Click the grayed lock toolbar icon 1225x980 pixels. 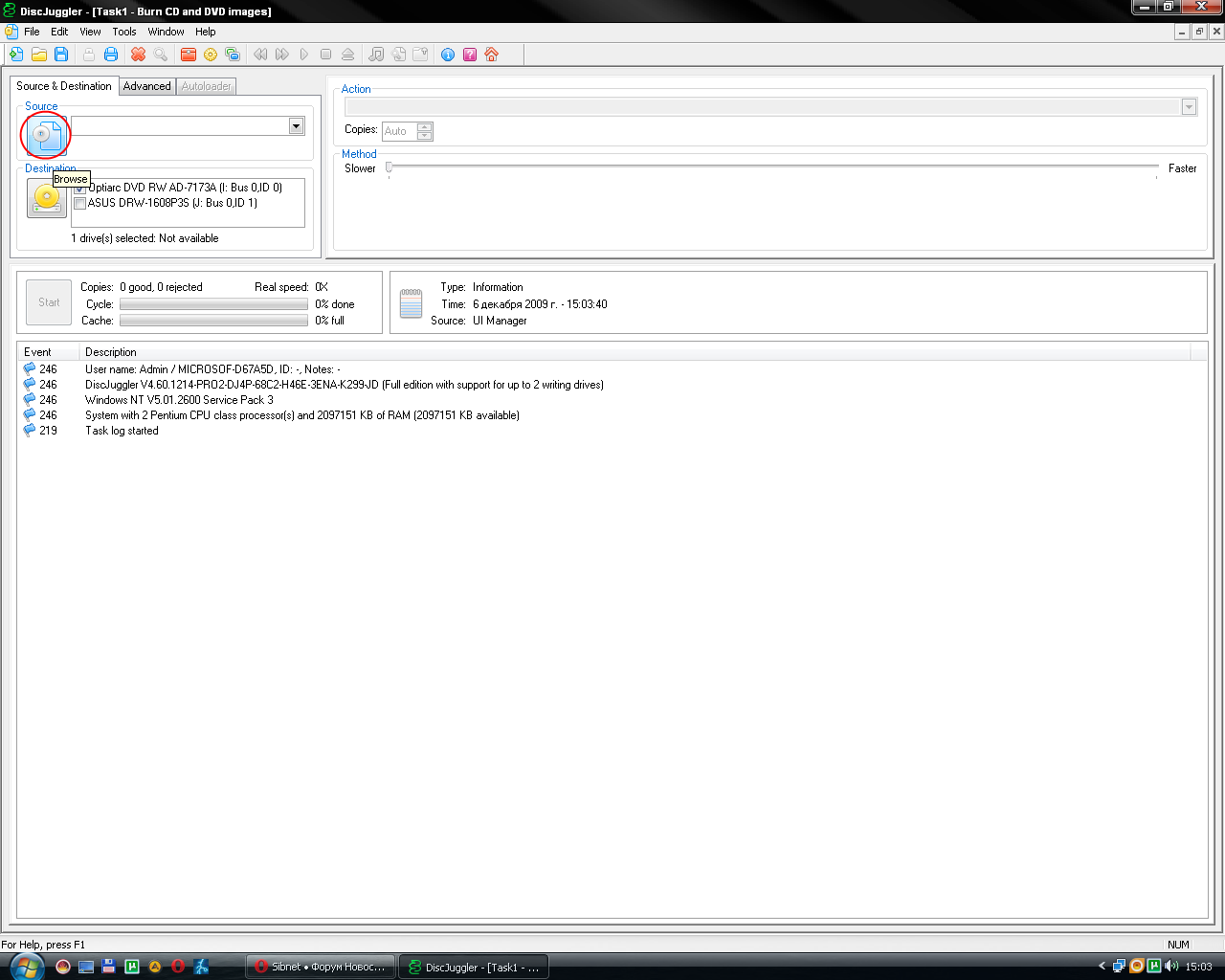tap(89, 55)
